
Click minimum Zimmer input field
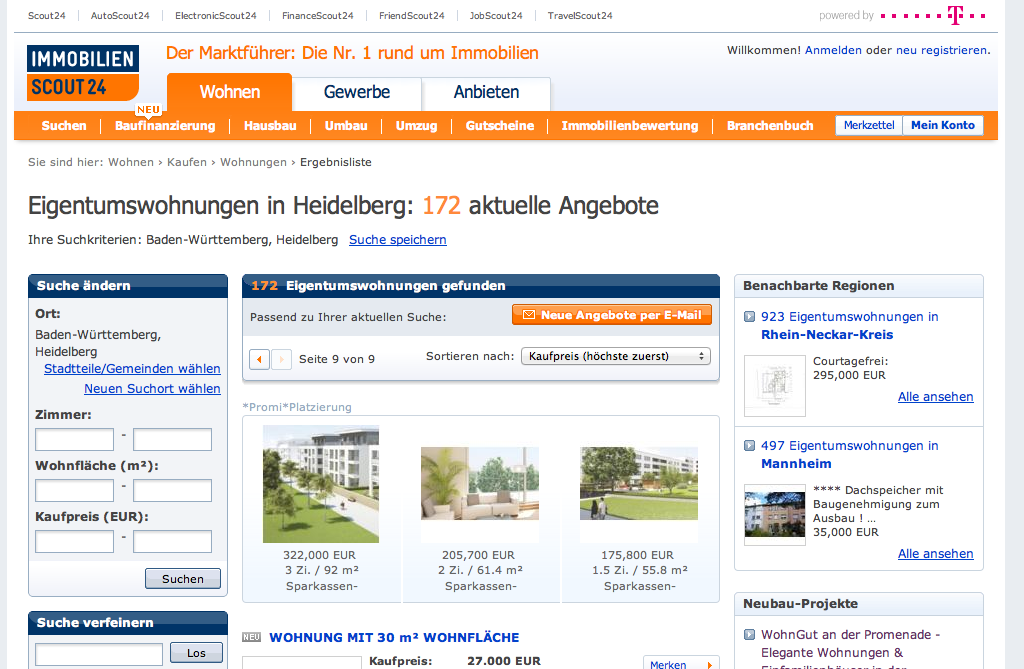coord(74,440)
